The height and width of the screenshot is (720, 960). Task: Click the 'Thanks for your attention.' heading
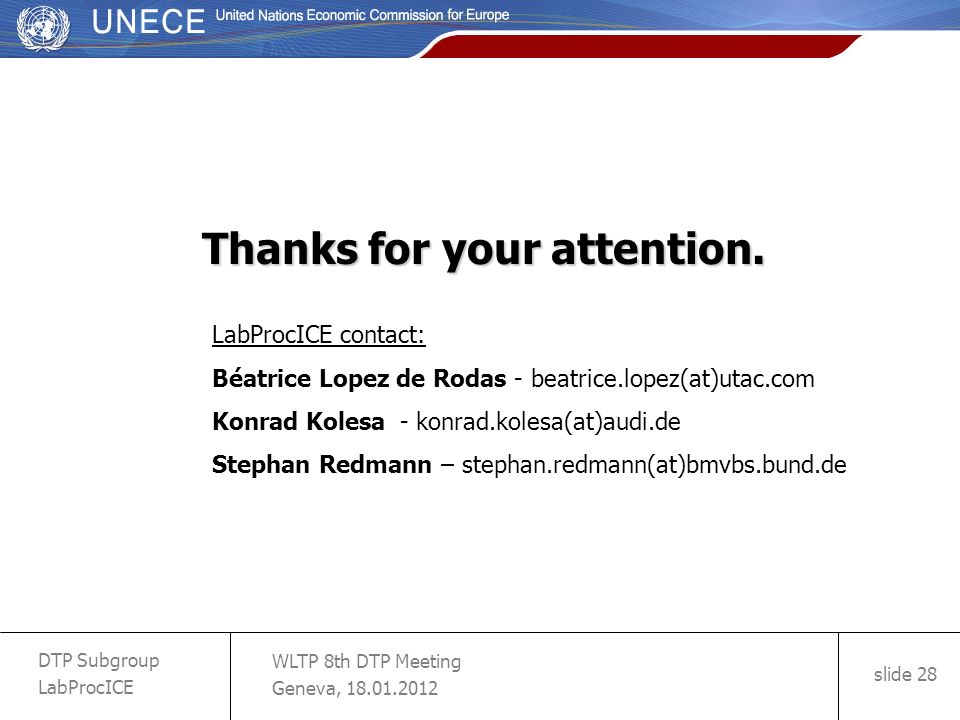coord(484,249)
